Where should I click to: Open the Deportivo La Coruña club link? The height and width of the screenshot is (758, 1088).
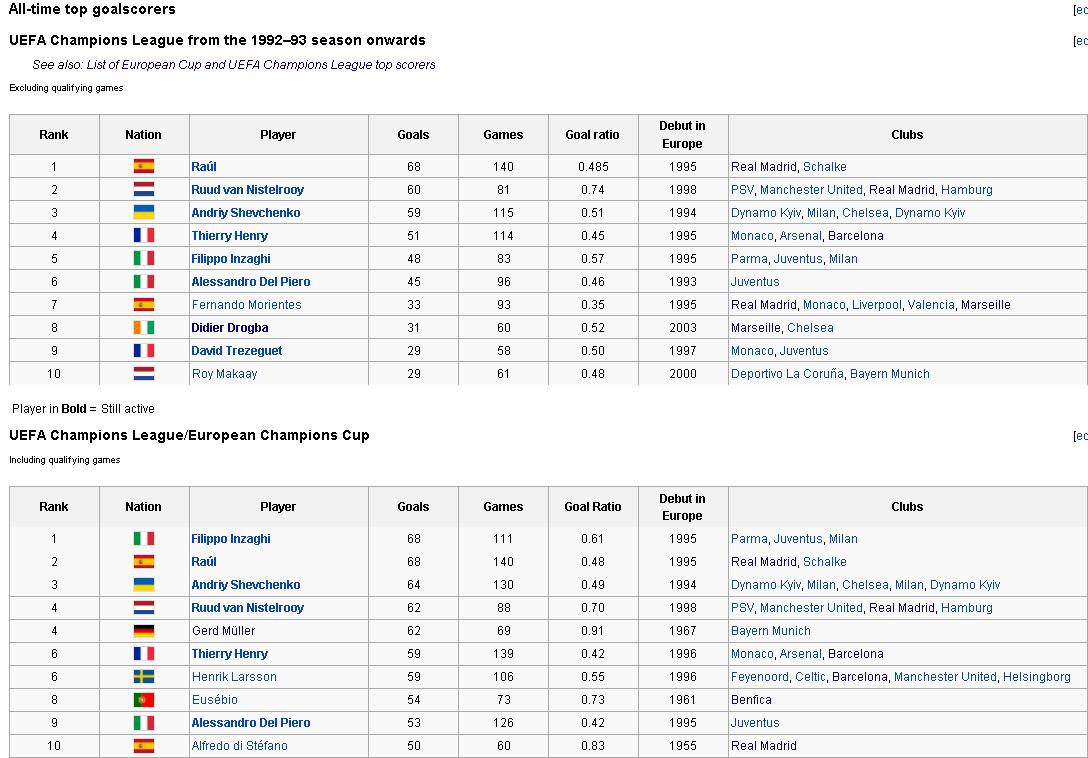pyautogui.click(x=788, y=373)
